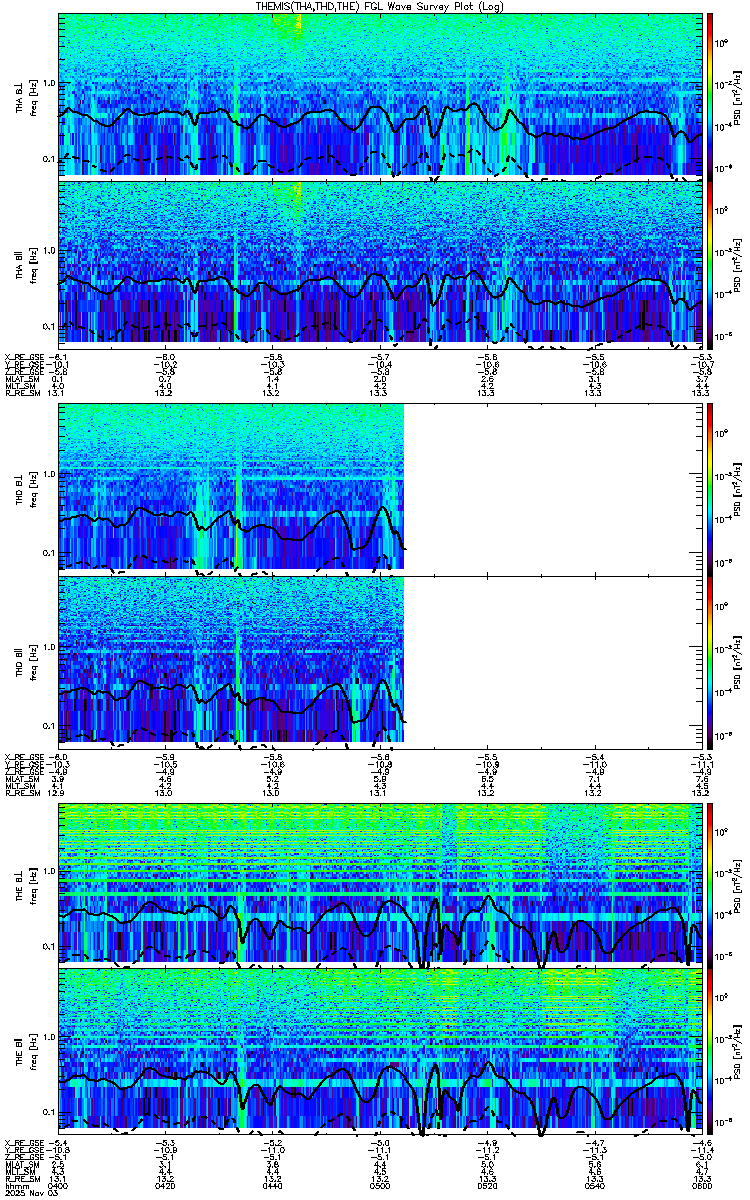
Task: Click the X_RE_GSE row label under the THA panels
Action: tap(22, 357)
